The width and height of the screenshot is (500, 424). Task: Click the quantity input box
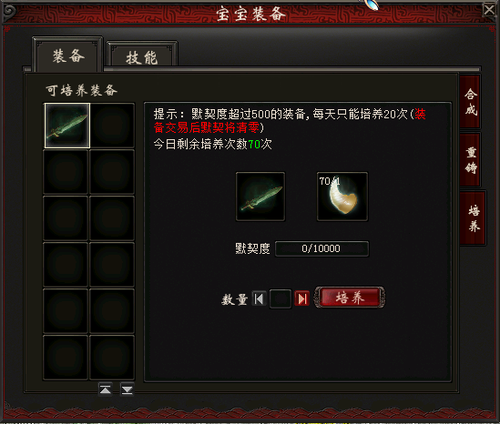coord(280,299)
